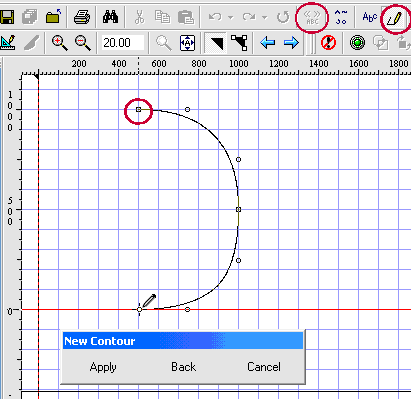Click the Copy icon in top toolbar
411x399 pixels.
pyautogui.click(x=162, y=17)
